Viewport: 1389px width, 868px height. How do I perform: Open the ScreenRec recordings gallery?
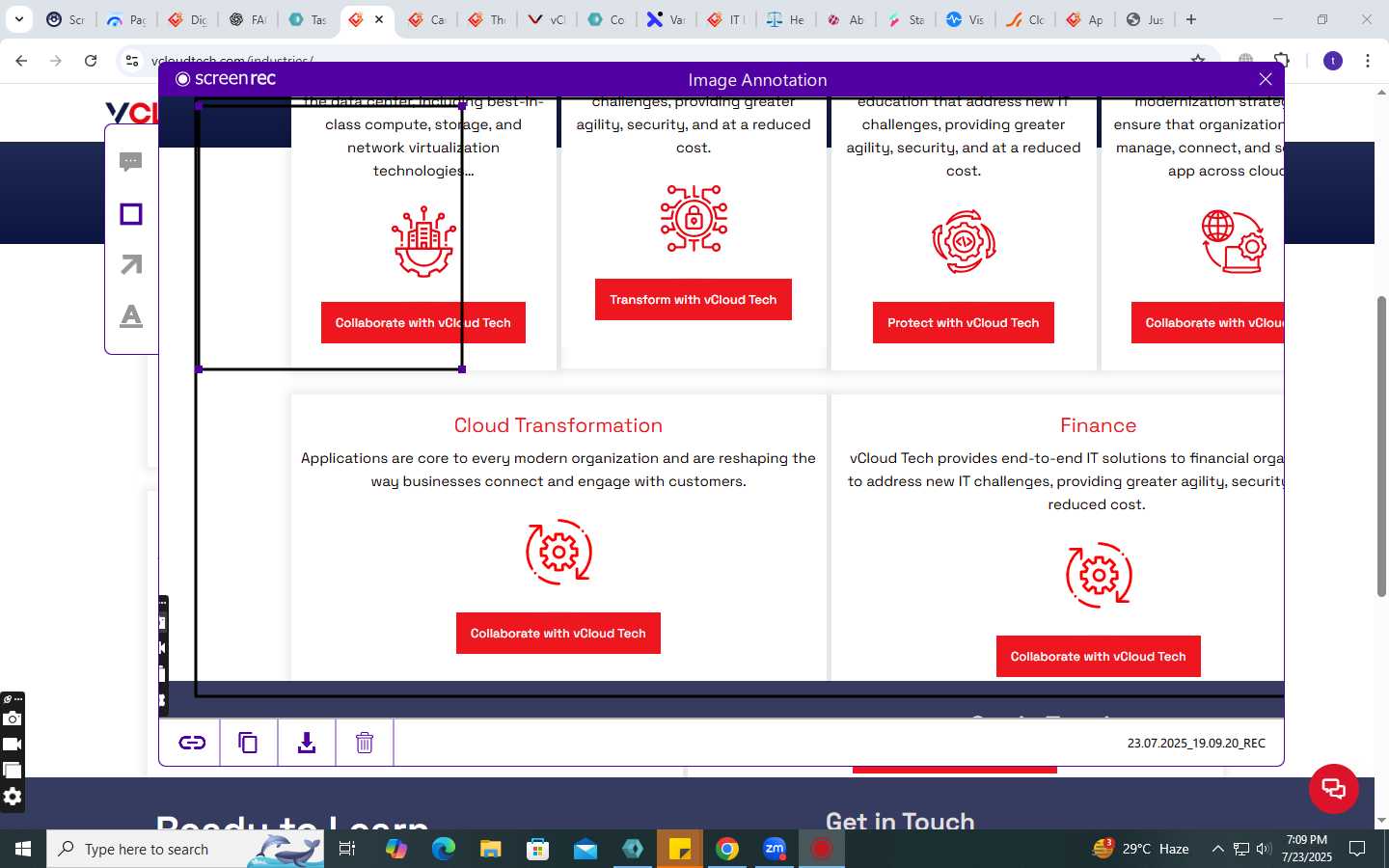click(x=12, y=771)
